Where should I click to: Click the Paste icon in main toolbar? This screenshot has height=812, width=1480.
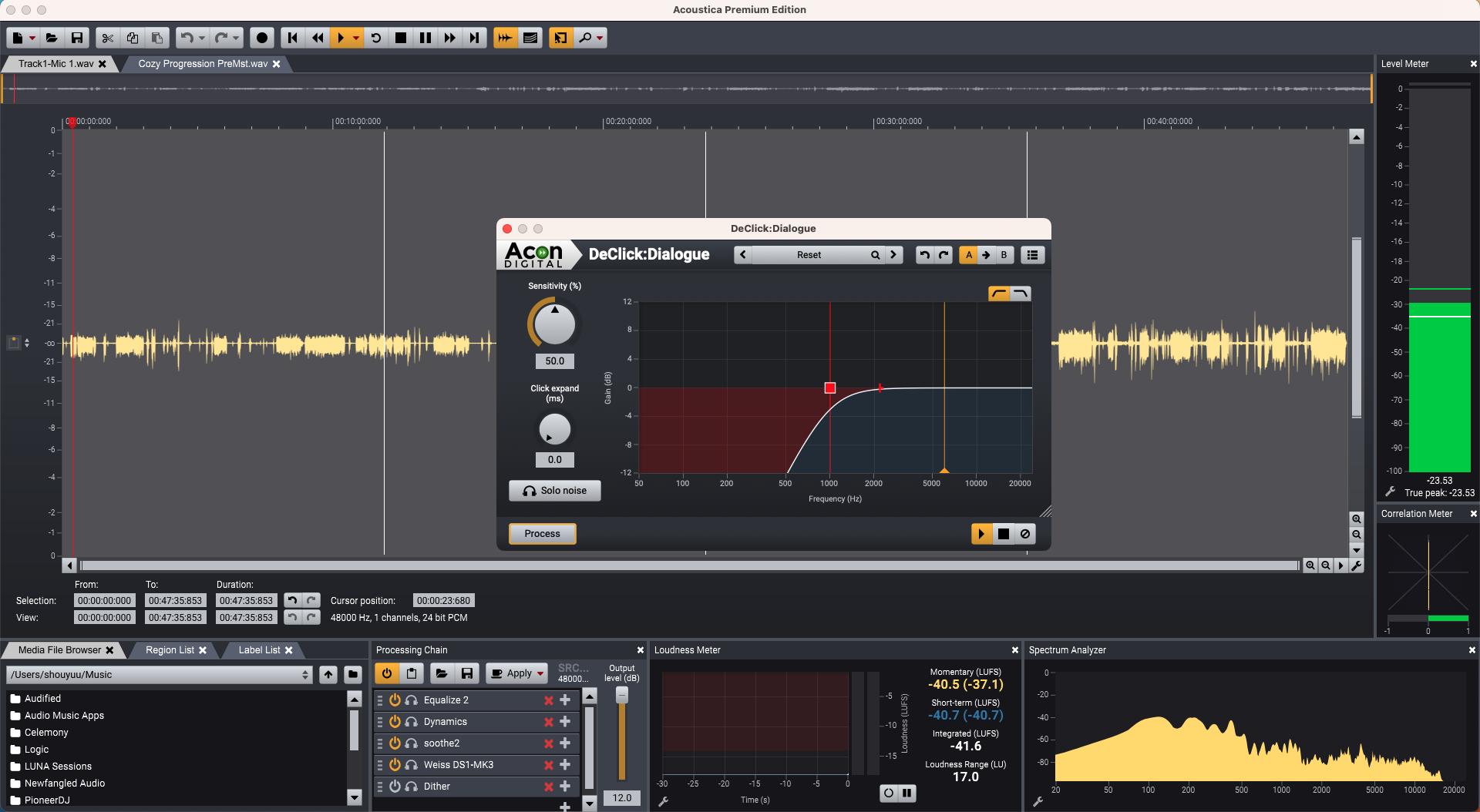[157, 38]
